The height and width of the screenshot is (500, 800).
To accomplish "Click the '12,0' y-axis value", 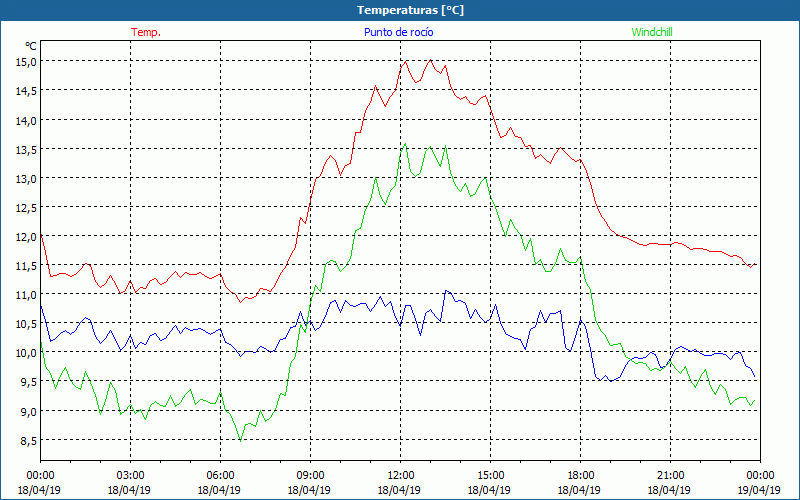I will click(27, 237).
